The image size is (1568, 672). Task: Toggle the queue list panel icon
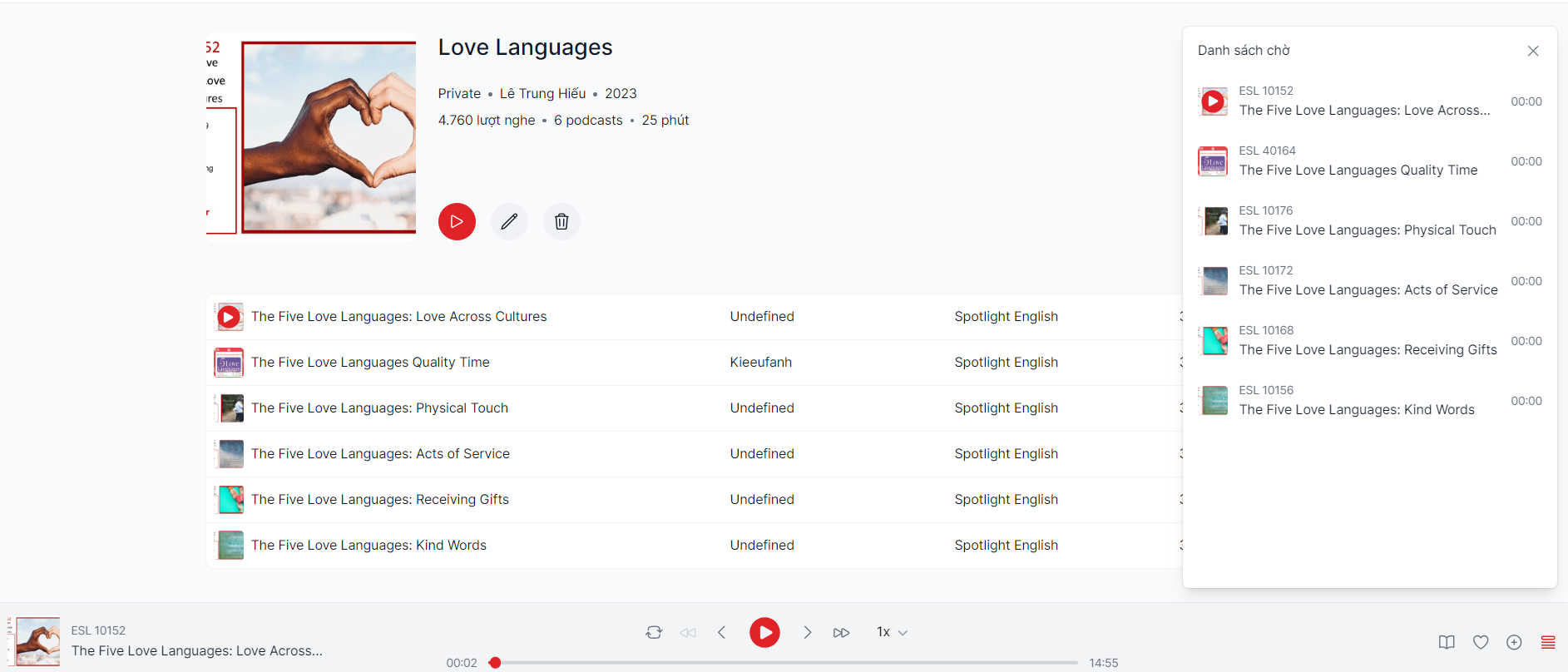click(x=1548, y=642)
